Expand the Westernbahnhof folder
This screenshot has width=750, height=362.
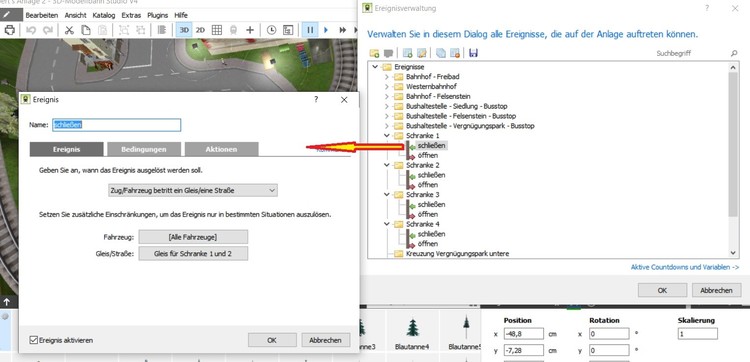[x=386, y=87]
